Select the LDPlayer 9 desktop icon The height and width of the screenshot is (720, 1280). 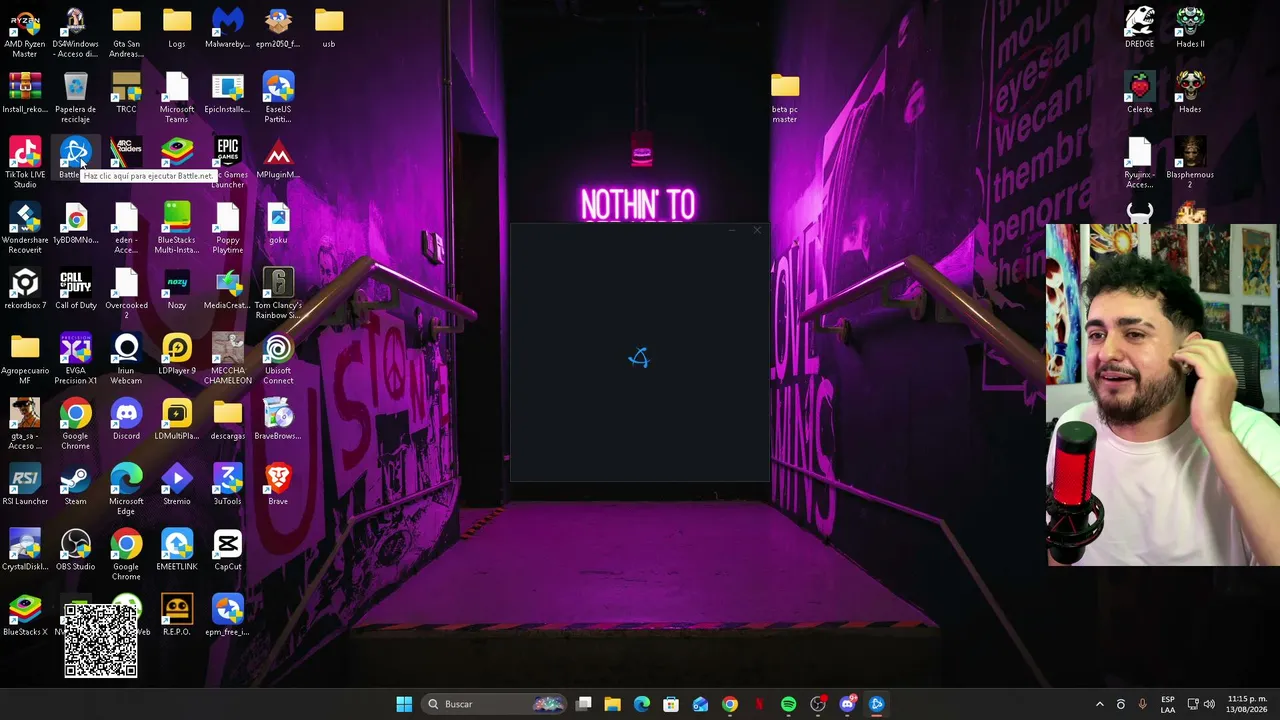(177, 354)
